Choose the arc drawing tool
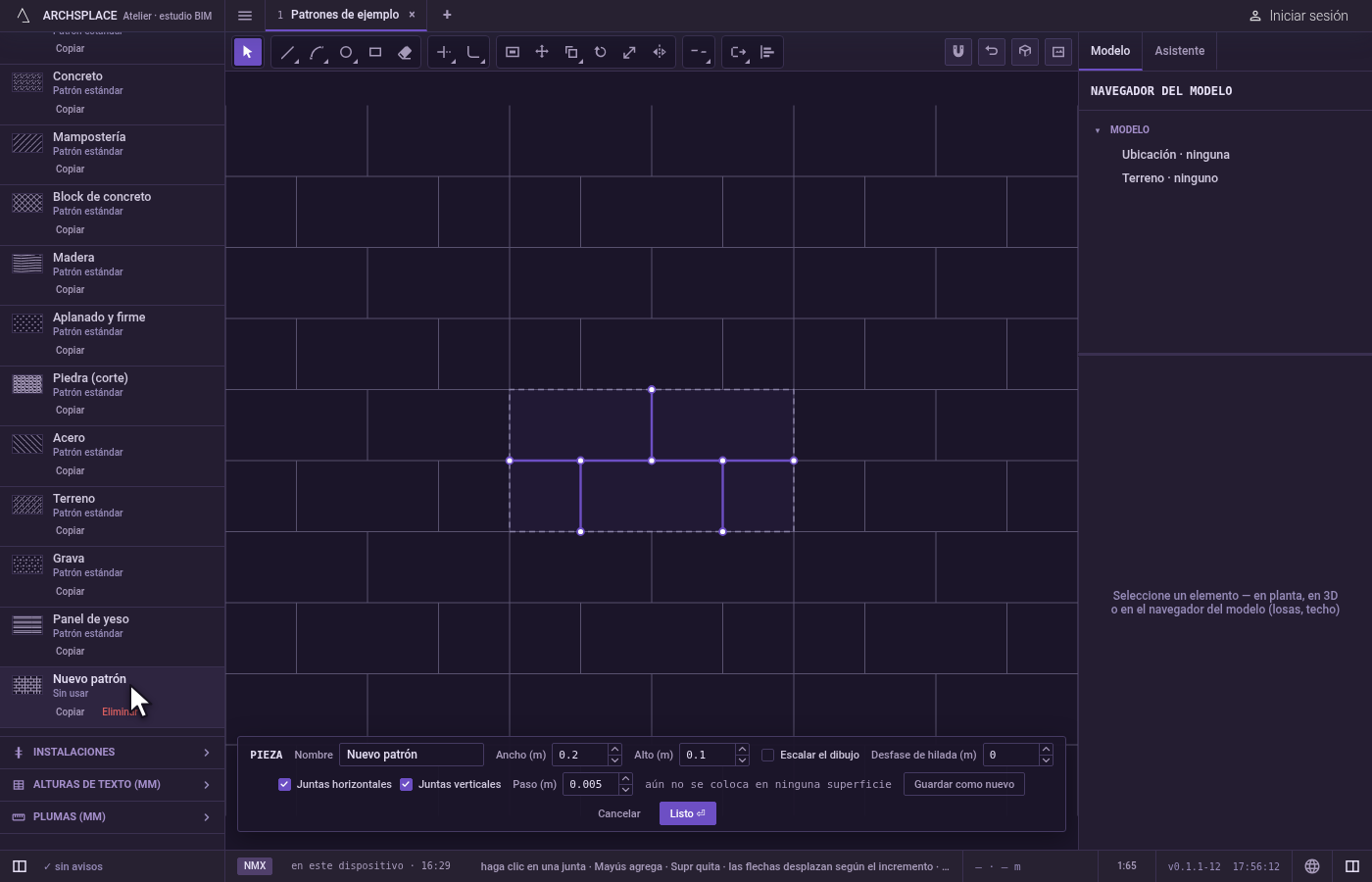Viewport: 1372px width, 882px height. (317, 52)
